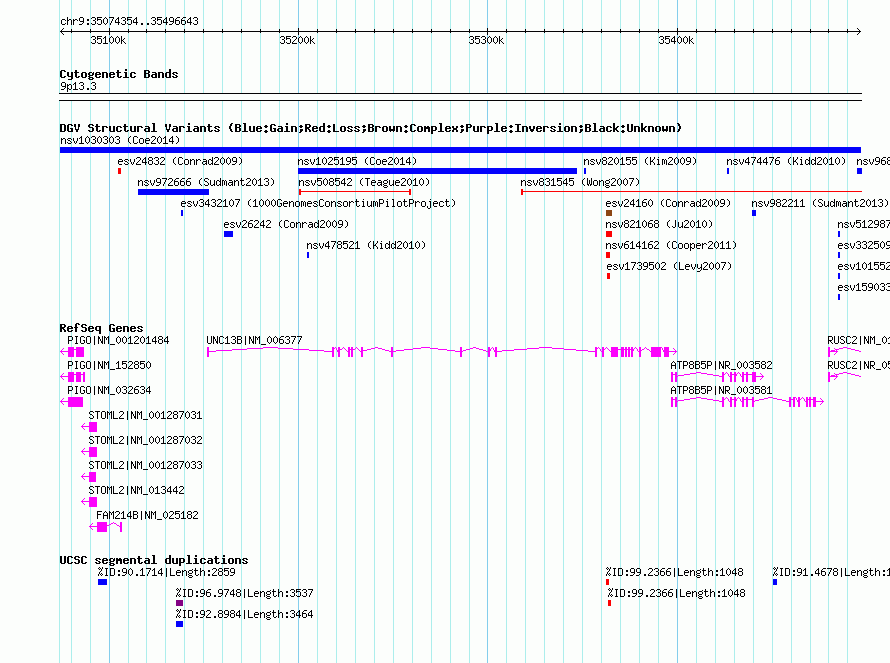The height and width of the screenshot is (663, 890).
Task: Click the 92.8984% identity duplication block
Action: click(179, 624)
